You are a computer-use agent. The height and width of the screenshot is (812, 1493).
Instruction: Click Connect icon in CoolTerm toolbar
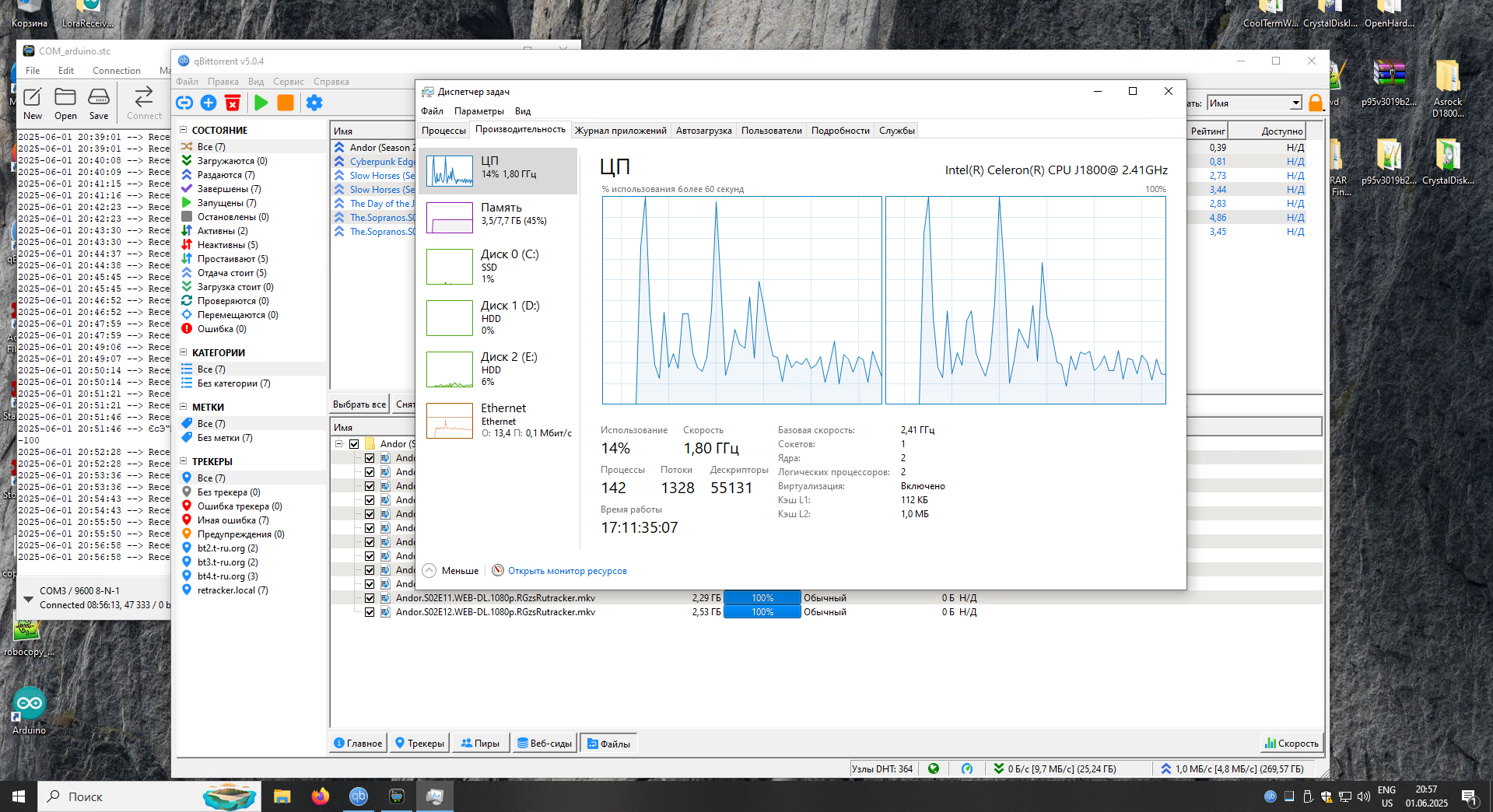click(x=144, y=104)
